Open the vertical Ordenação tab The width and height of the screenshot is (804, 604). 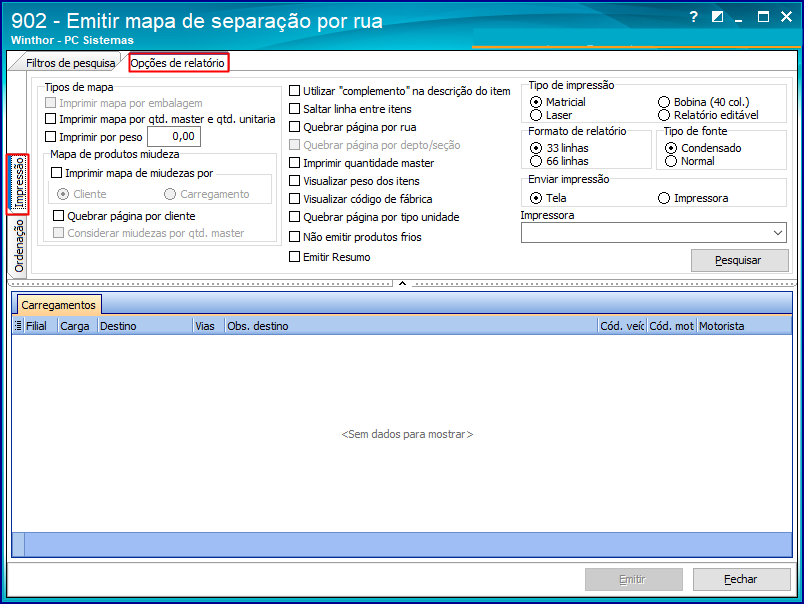click(18, 246)
